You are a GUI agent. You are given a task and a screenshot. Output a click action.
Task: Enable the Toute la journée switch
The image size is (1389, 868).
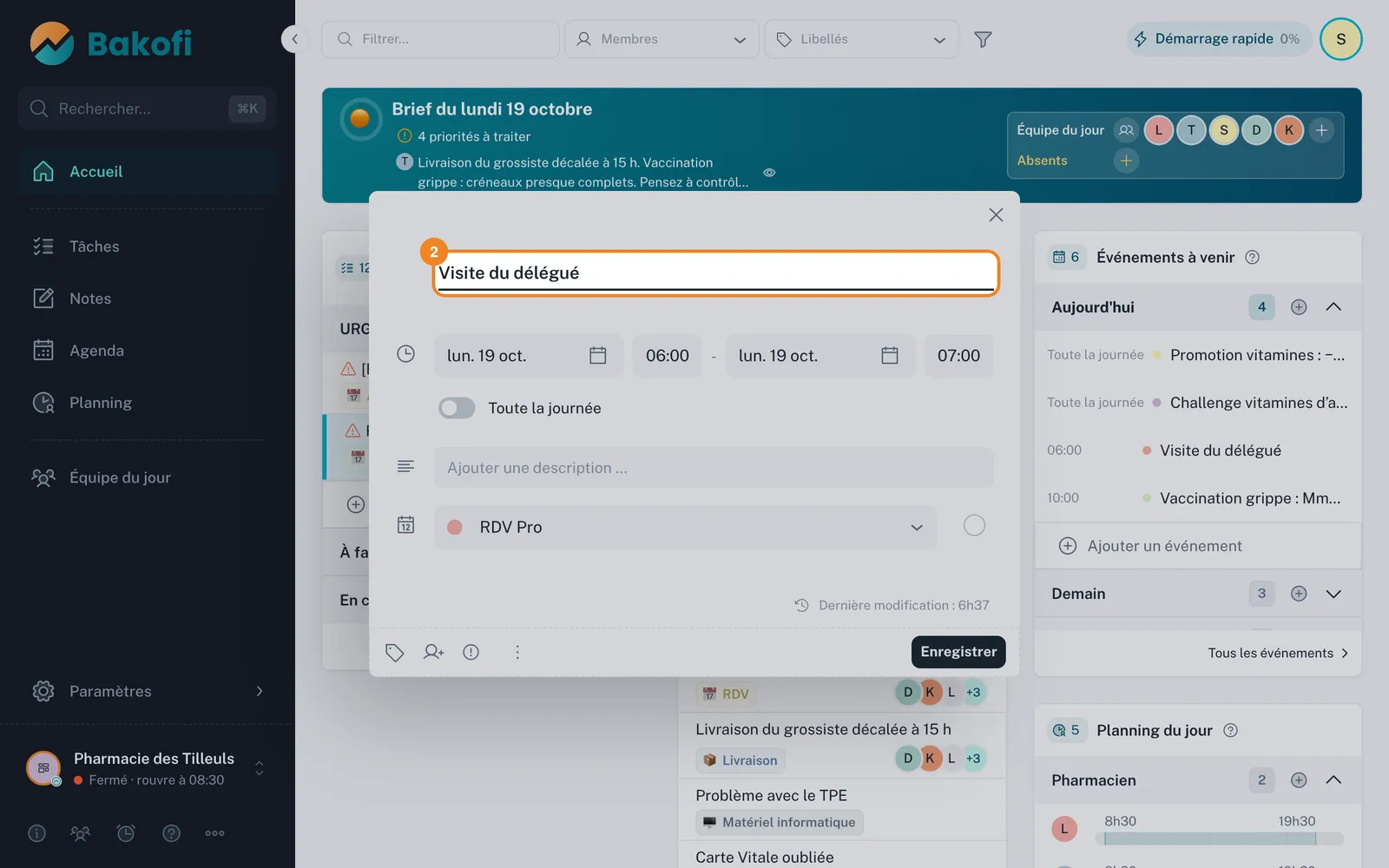pos(457,408)
